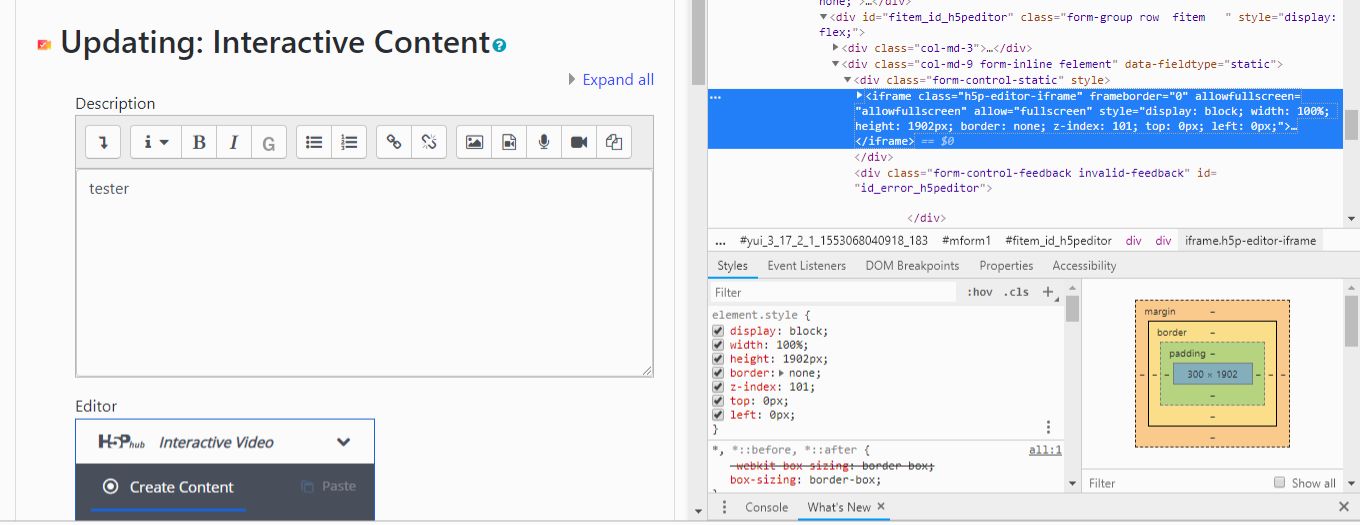
Task: Select #mform1 in the DOM breadcrumb
Action: point(965,241)
